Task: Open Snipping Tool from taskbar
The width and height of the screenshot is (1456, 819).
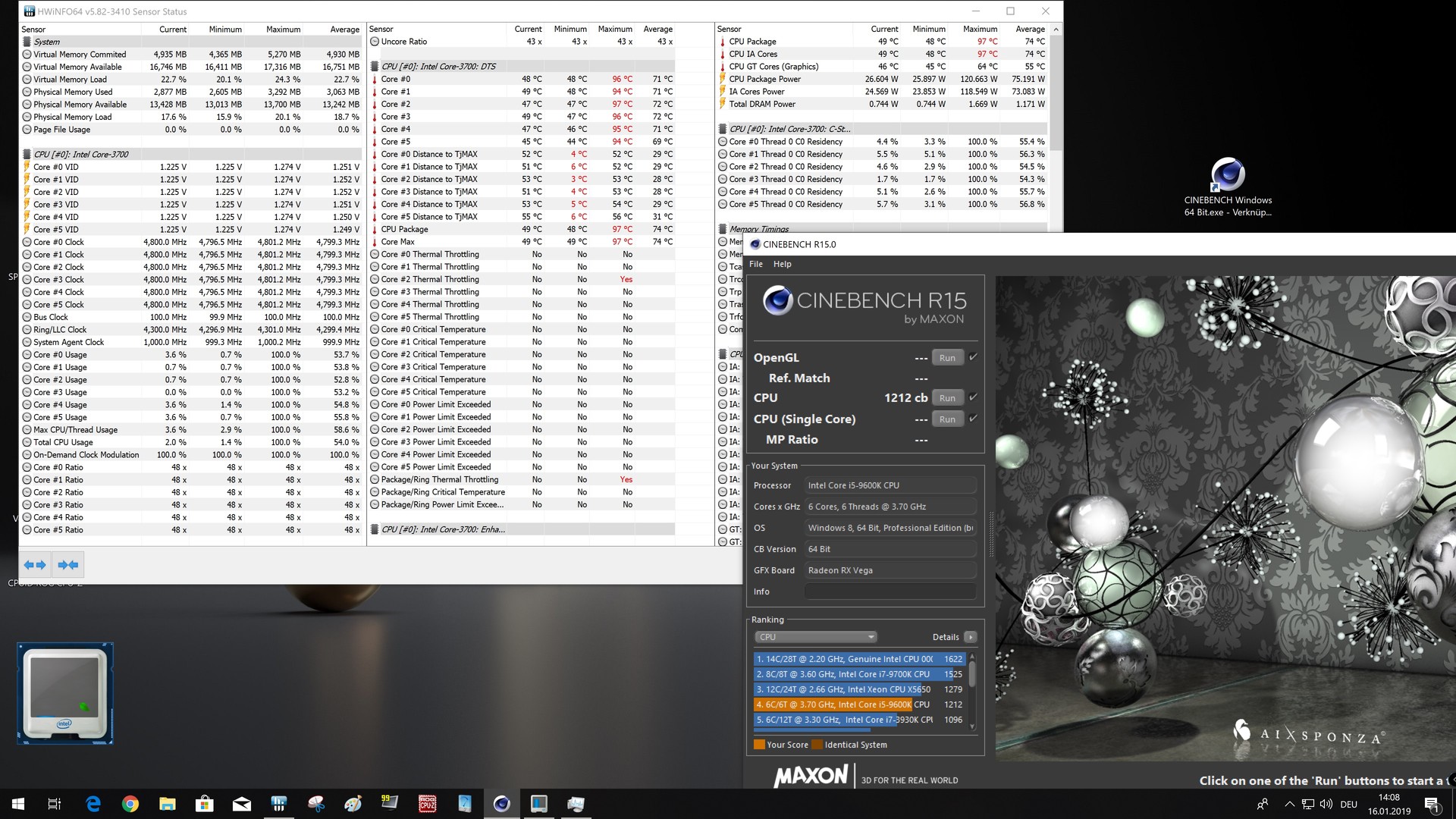Action: [316, 804]
